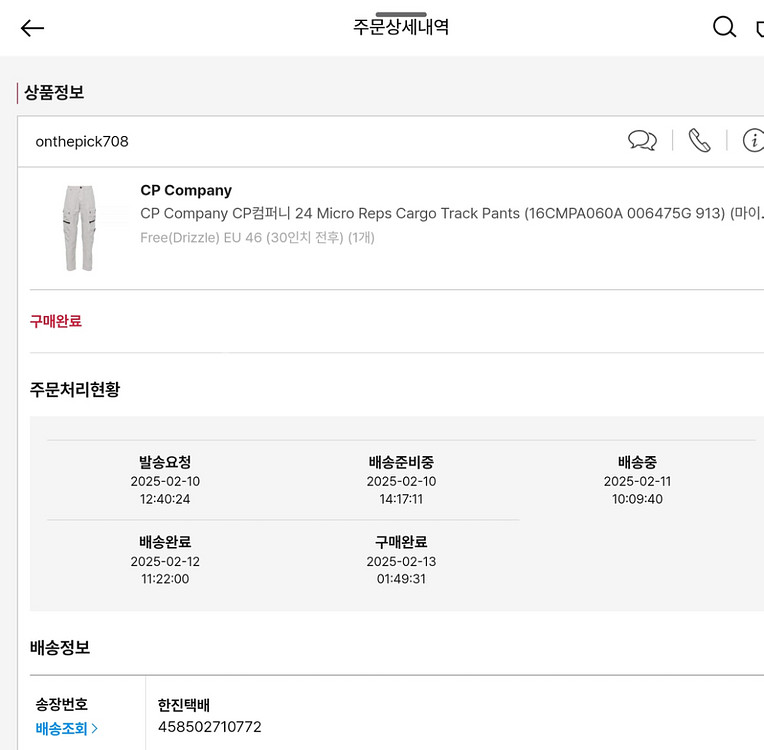Select the 배송완료 step label
Viewport: 764px width, 750px height.
click(165, 542)
